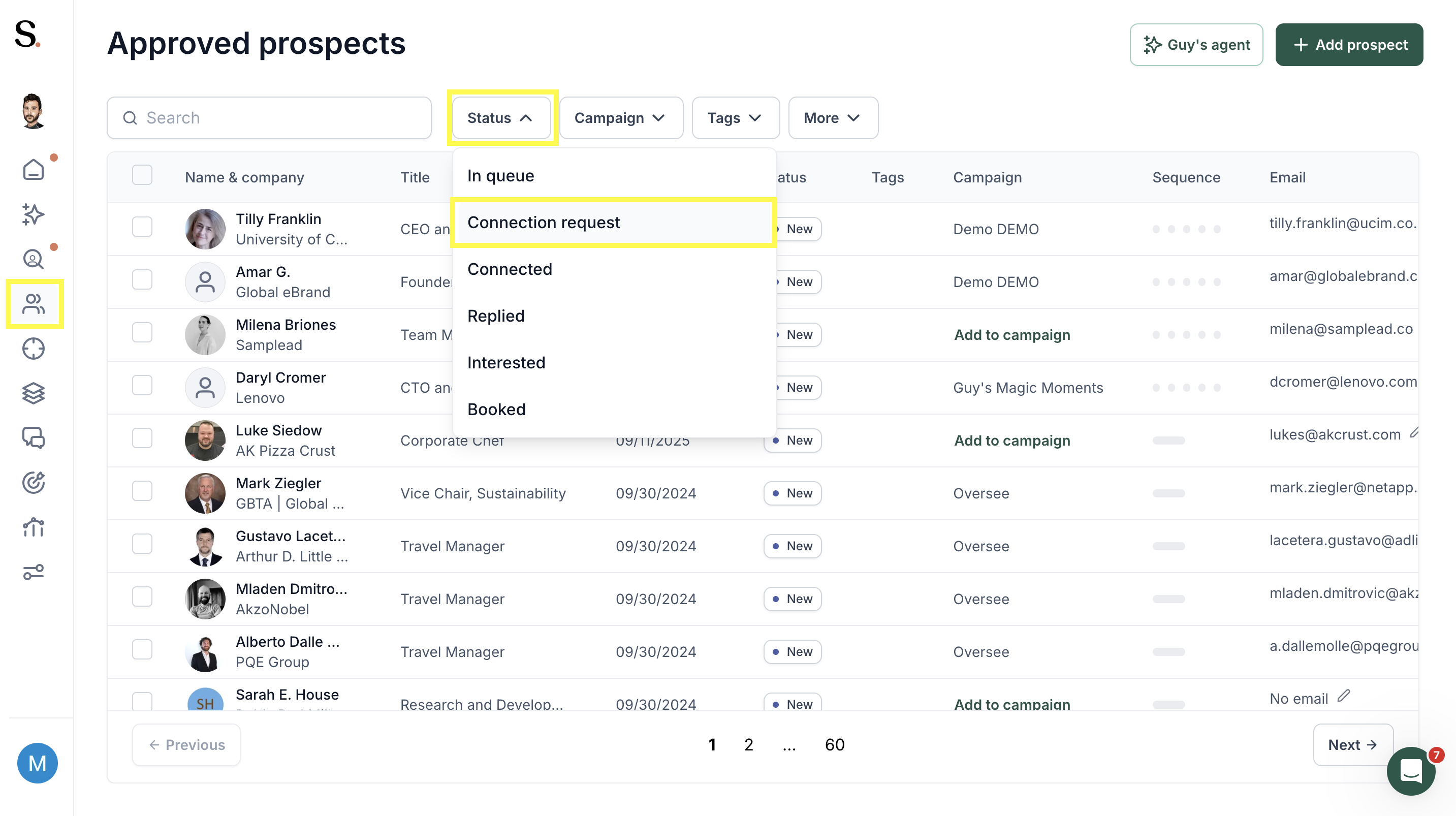
Task: Click the Add prospect button
Action: (x=1349, y=45)
